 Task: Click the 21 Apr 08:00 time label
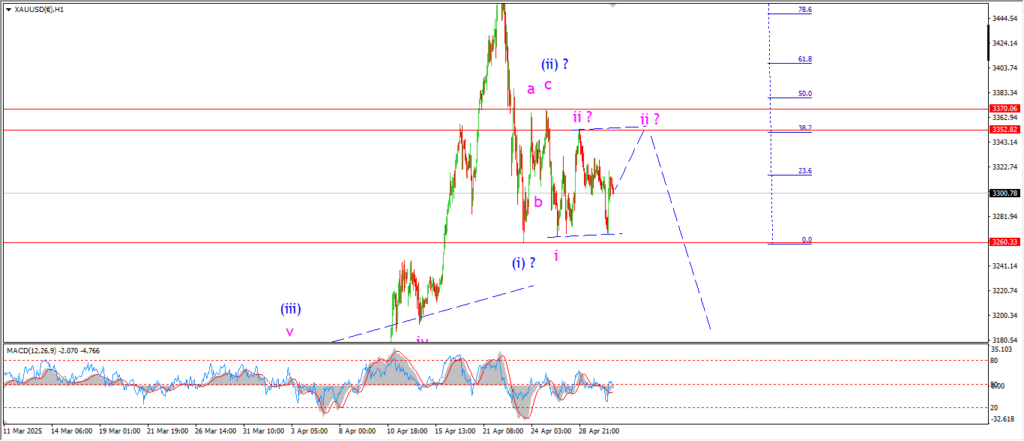(x=504, y=432)
